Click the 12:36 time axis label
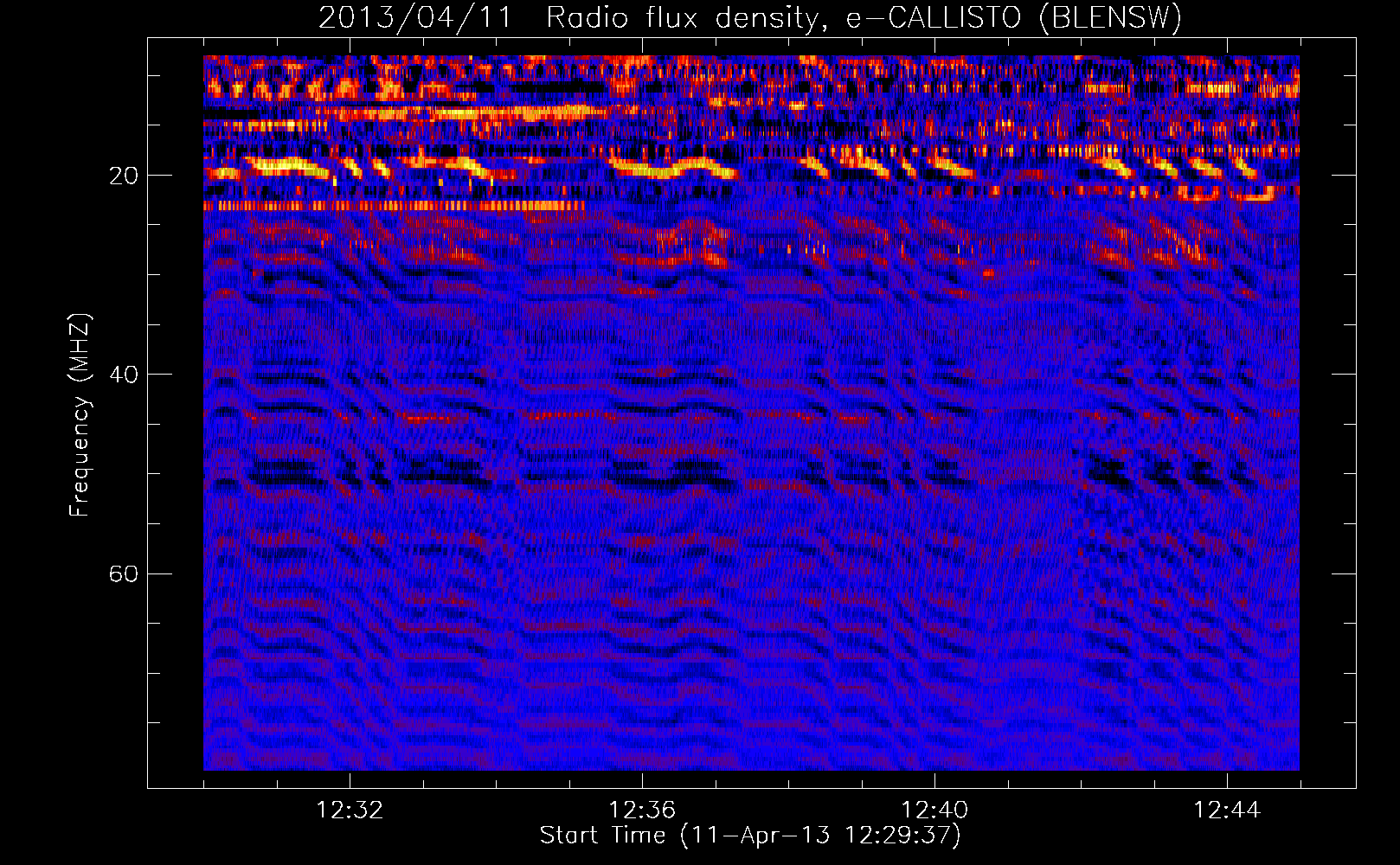This screenshot has width=1400, height=865. tap(642, 811)
